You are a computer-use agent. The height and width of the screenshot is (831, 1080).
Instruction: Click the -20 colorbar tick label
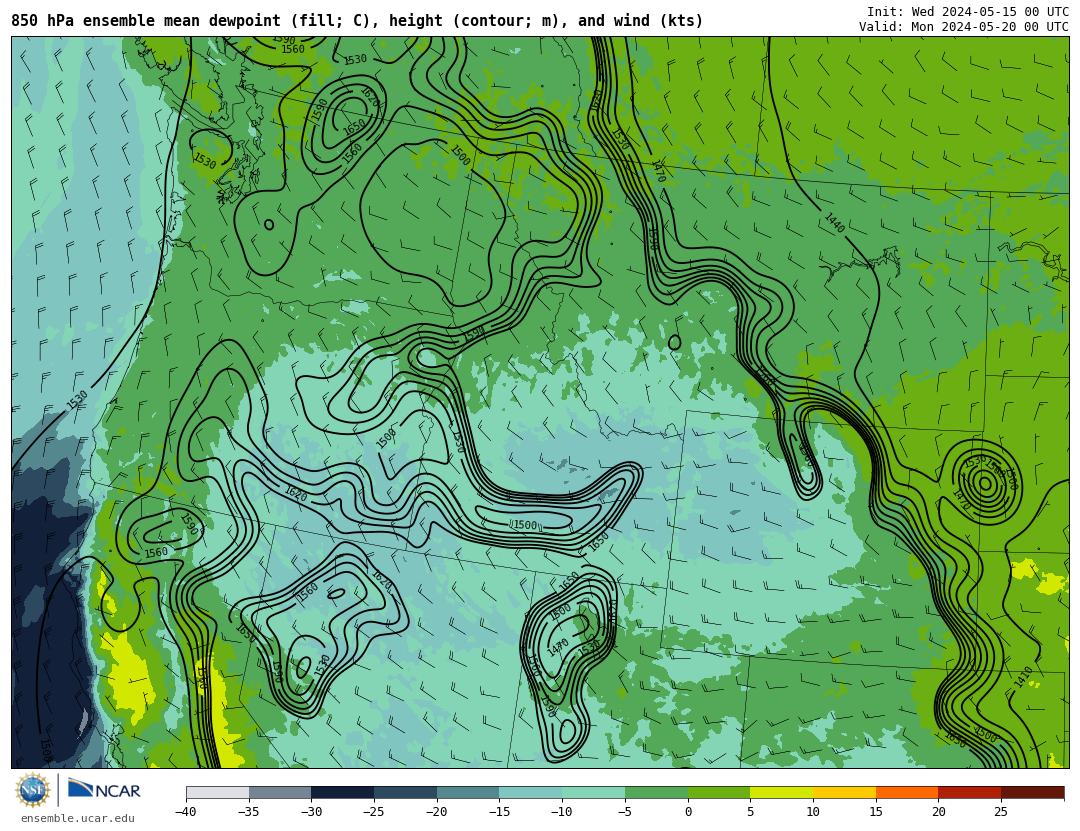pos(436,812)
